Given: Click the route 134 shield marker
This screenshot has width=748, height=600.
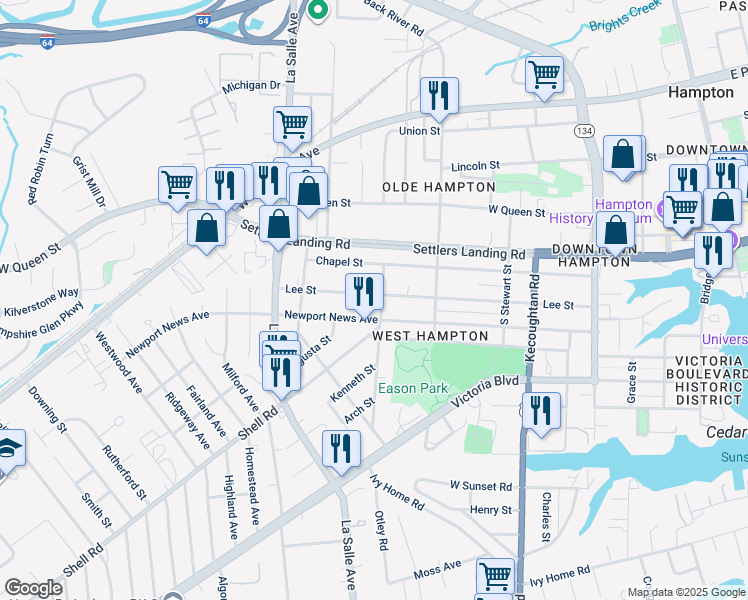Looking at the screenshot, I should [584, 131].
